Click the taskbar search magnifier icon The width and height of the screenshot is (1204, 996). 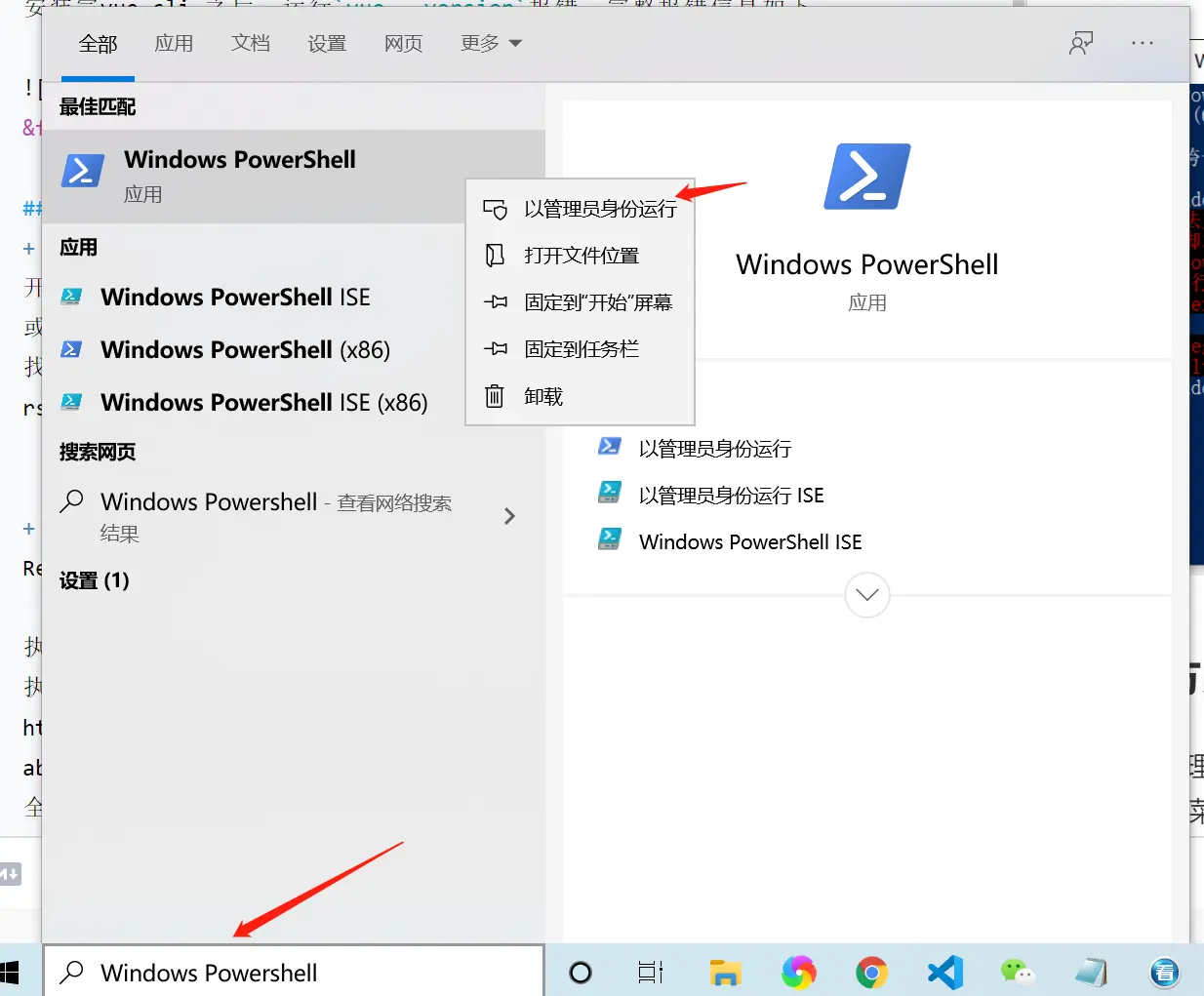(x=72, y=972)
